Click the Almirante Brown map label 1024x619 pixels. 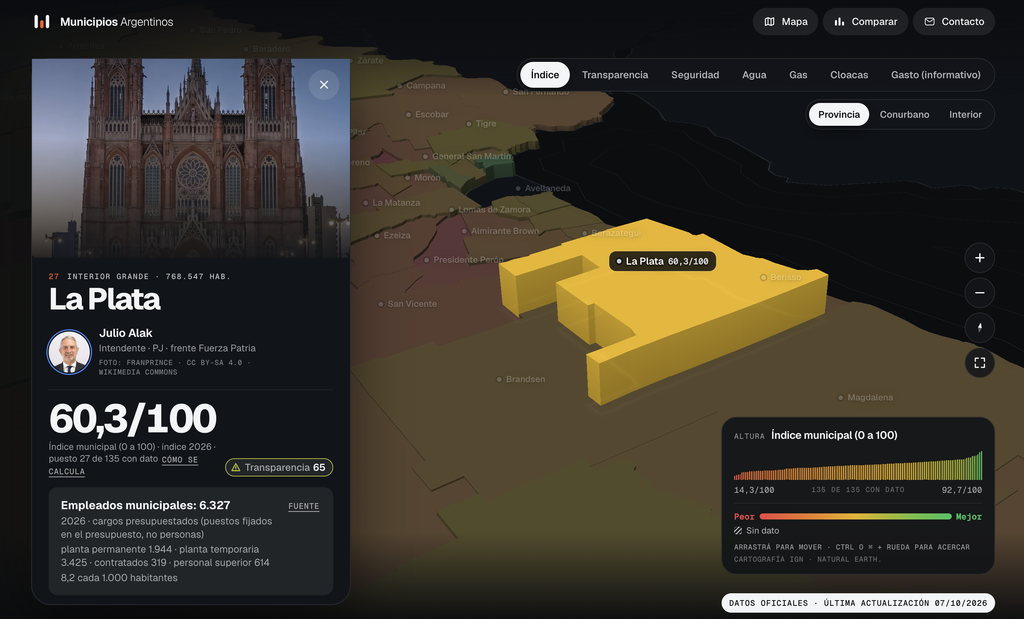(500, 231)
